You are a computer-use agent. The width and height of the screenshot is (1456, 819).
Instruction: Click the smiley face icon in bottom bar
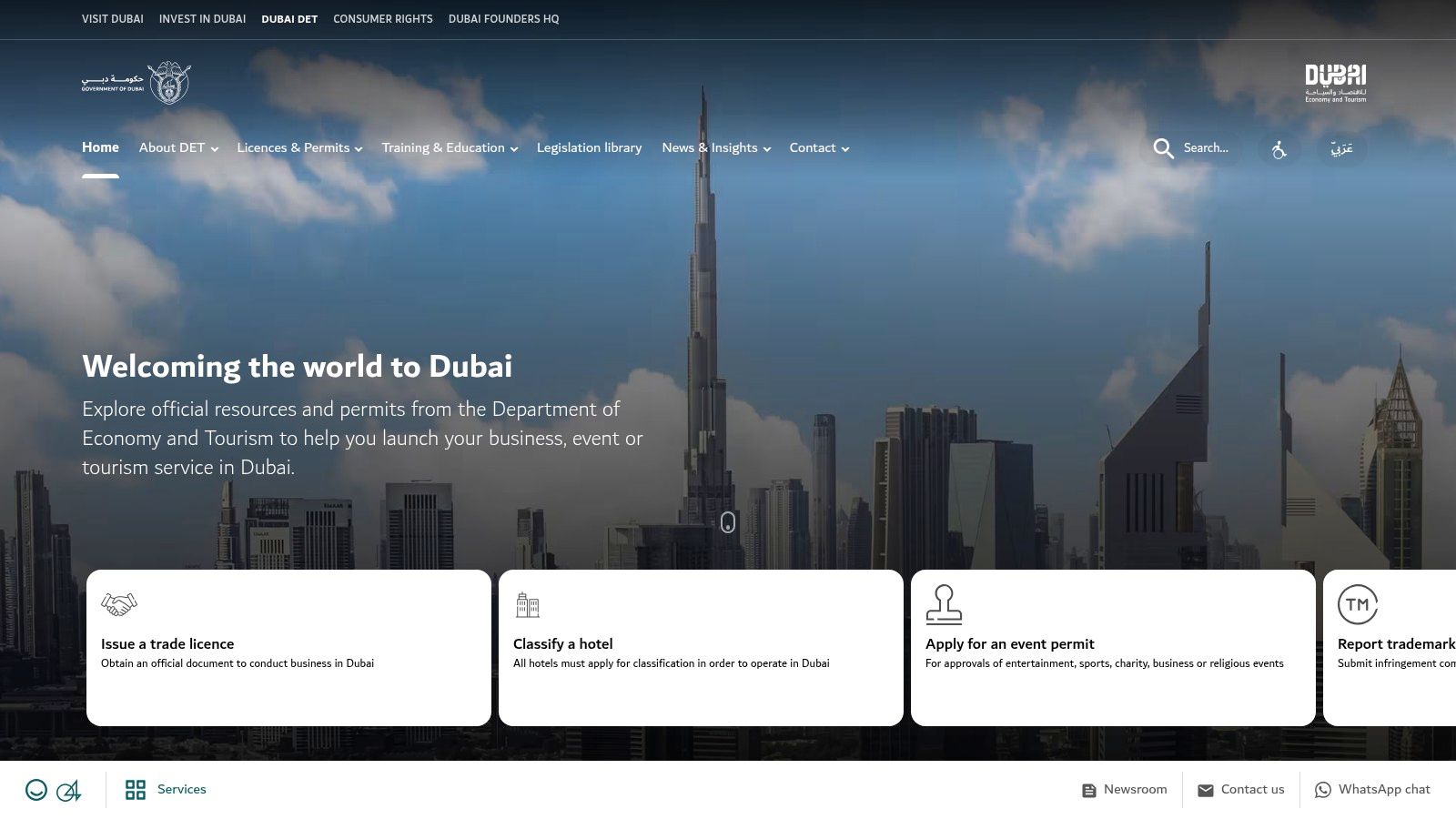tap(37, 790)
